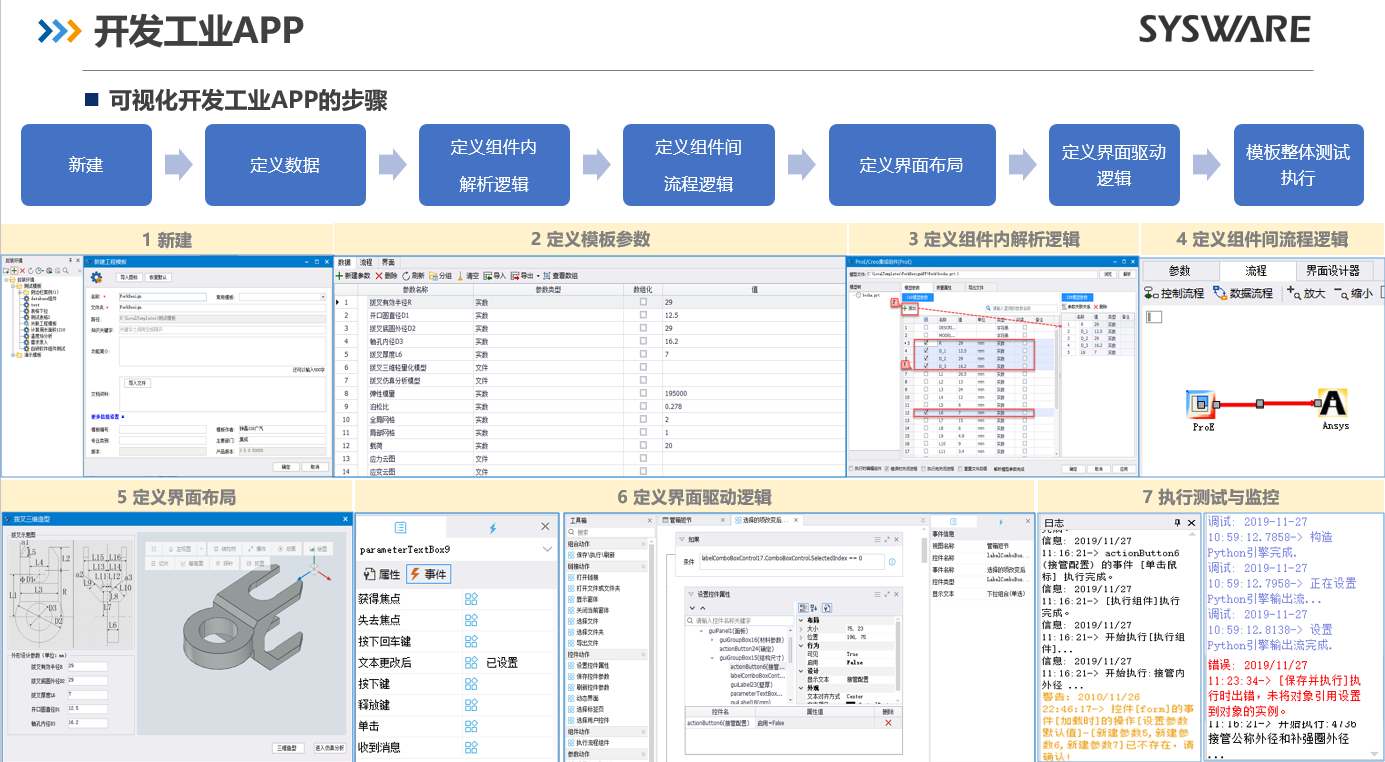Click 取消 in 新建工程模板 dialog

tap(315, 467)
